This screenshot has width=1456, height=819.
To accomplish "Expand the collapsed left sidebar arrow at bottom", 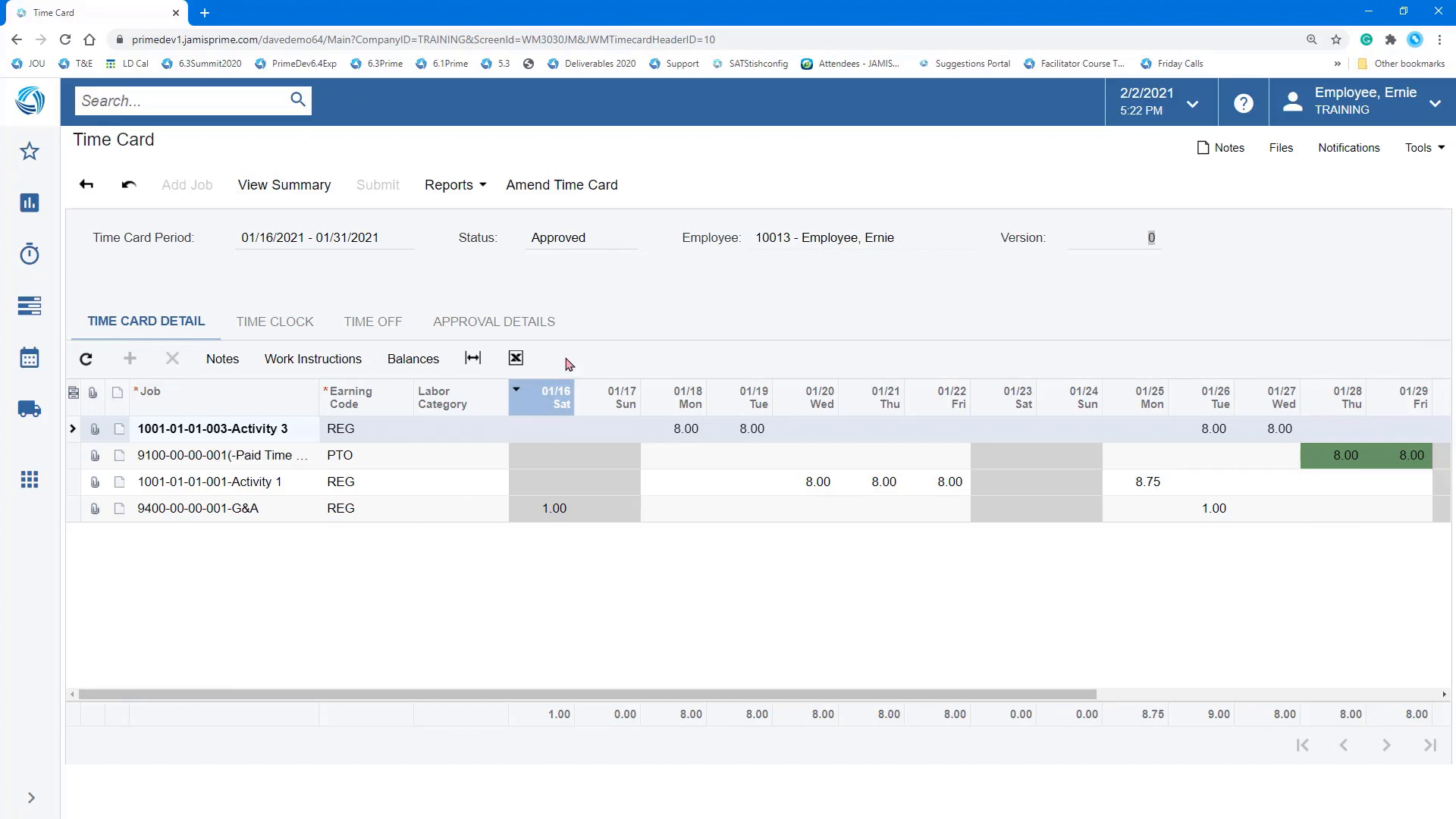I will tap(31, 797).
